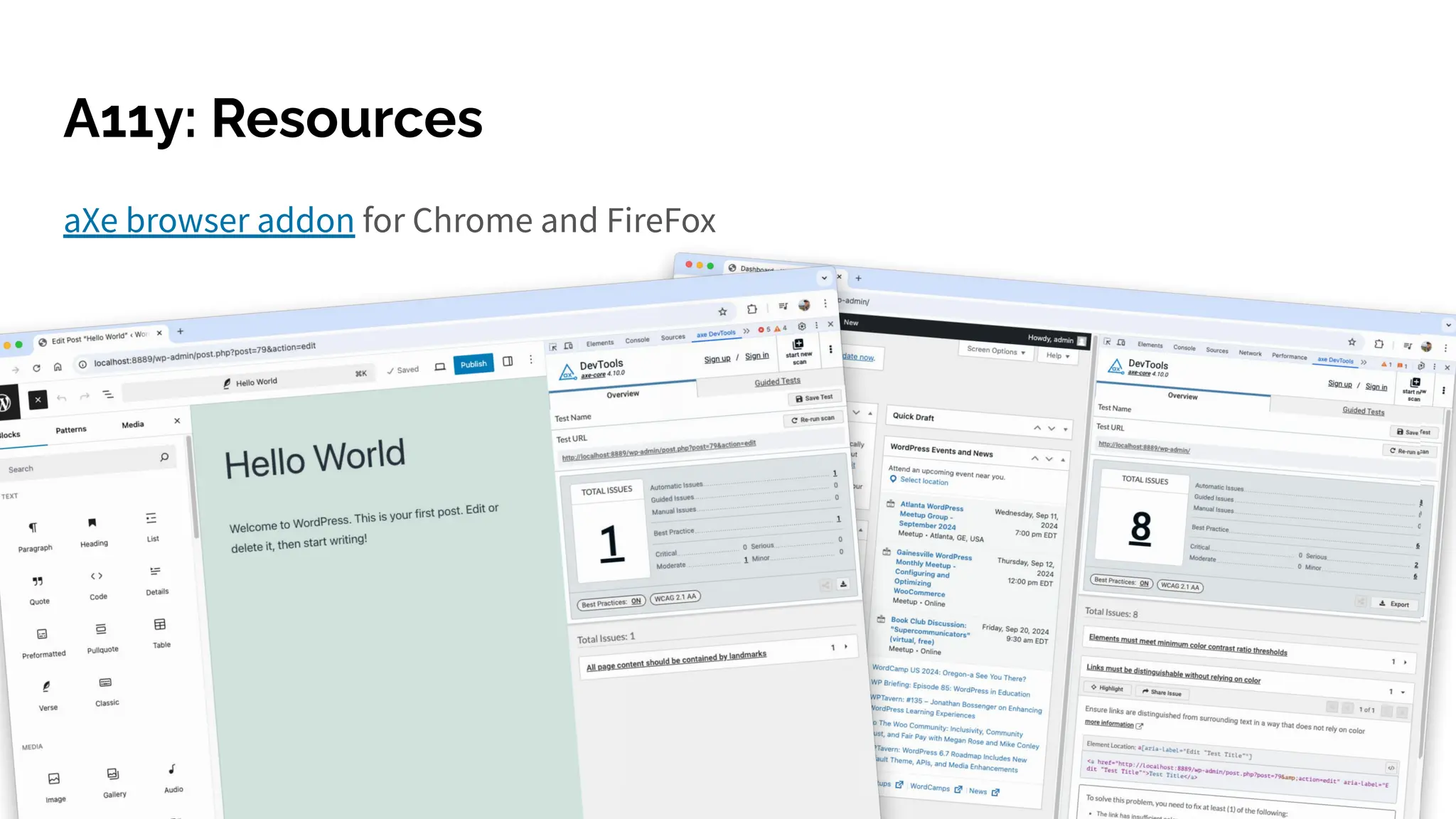
Task: Click the editor Undo arrow
Action: tap(62, 398)
